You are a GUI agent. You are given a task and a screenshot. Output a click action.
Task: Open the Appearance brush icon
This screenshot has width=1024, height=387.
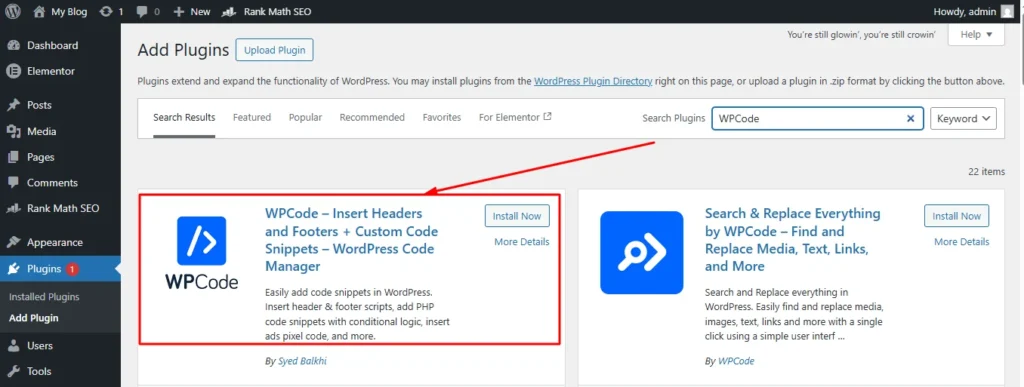(x=13, y=242)
